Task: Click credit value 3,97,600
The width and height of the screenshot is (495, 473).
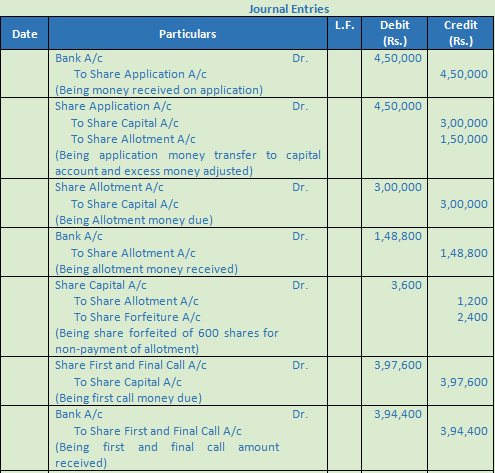Action: point(464,382)
